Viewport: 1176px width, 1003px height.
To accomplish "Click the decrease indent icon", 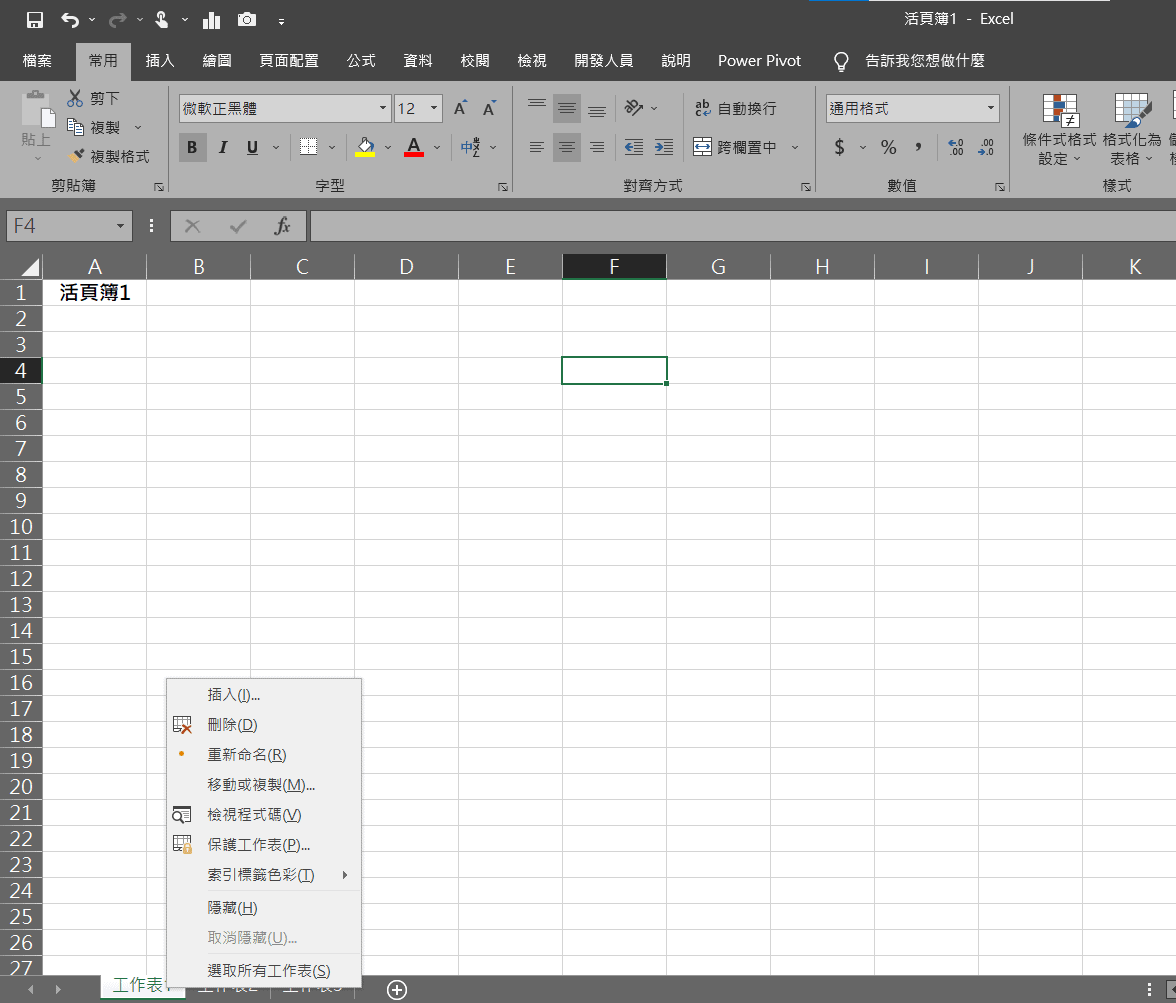I will coord(634,147).
